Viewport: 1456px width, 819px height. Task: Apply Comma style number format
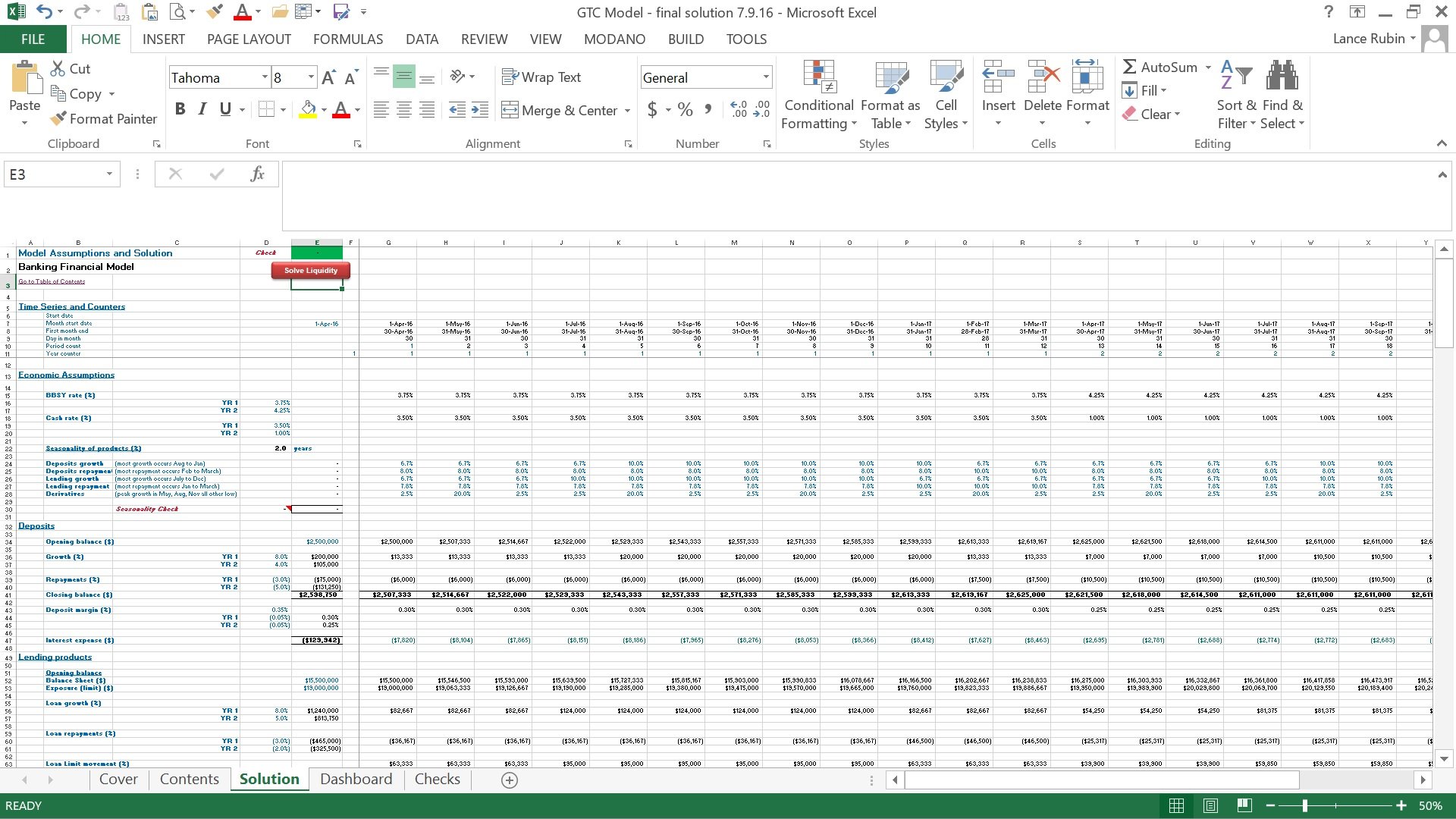click(708, 110)
